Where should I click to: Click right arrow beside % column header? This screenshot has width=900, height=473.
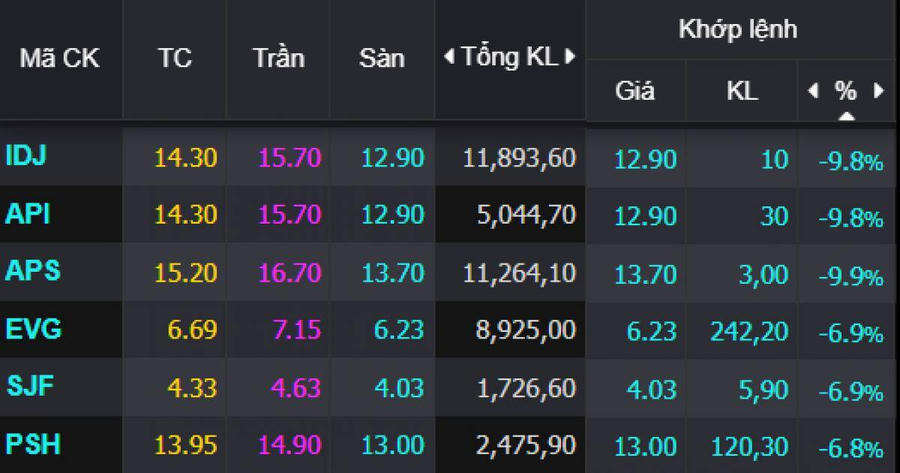879,91
